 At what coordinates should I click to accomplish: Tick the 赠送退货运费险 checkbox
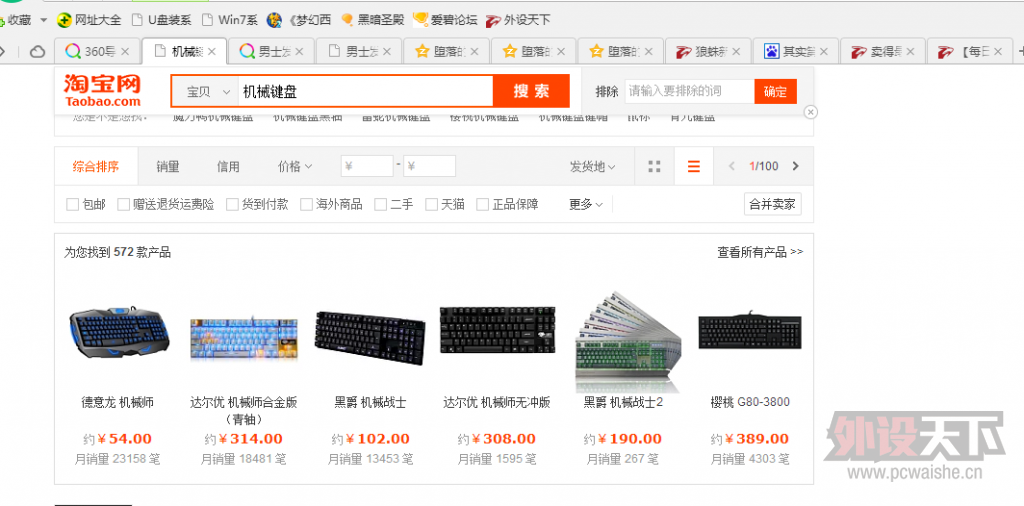click(123, 204)
